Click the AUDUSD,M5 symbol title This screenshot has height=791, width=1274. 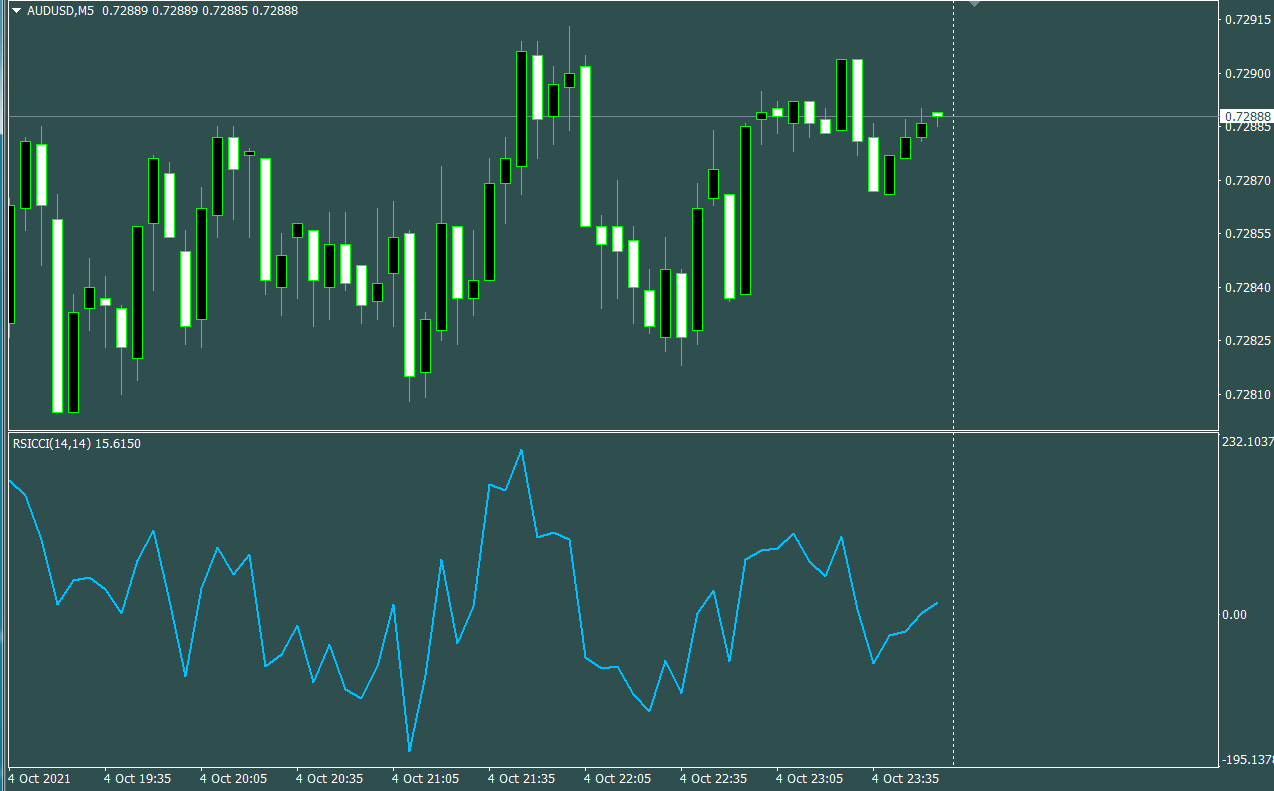click(61, 10)
